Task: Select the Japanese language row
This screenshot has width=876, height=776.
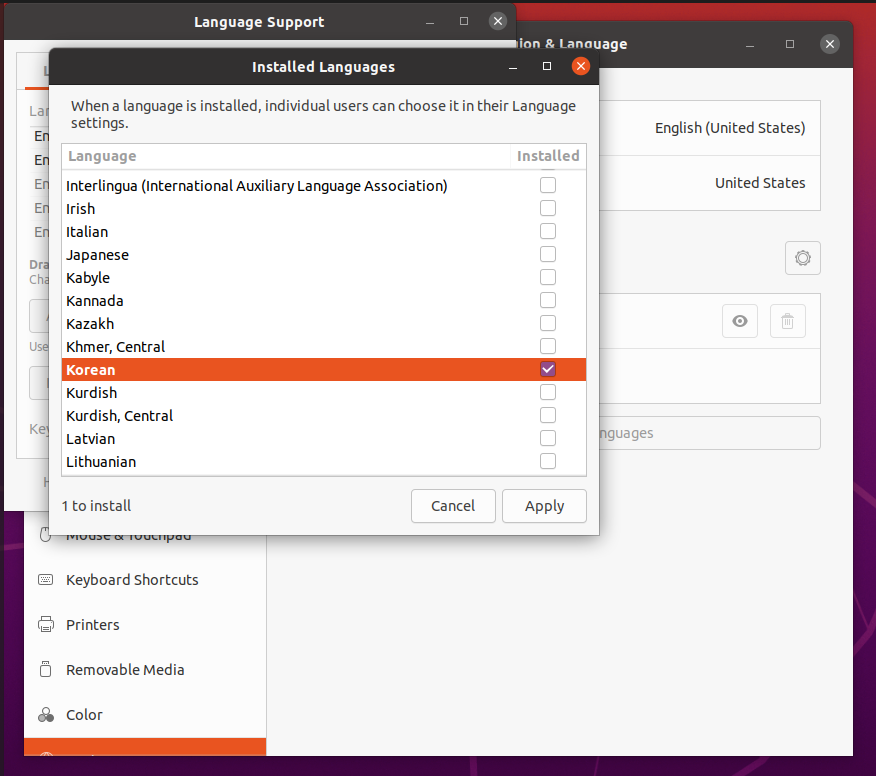Action: coord(324,254)
